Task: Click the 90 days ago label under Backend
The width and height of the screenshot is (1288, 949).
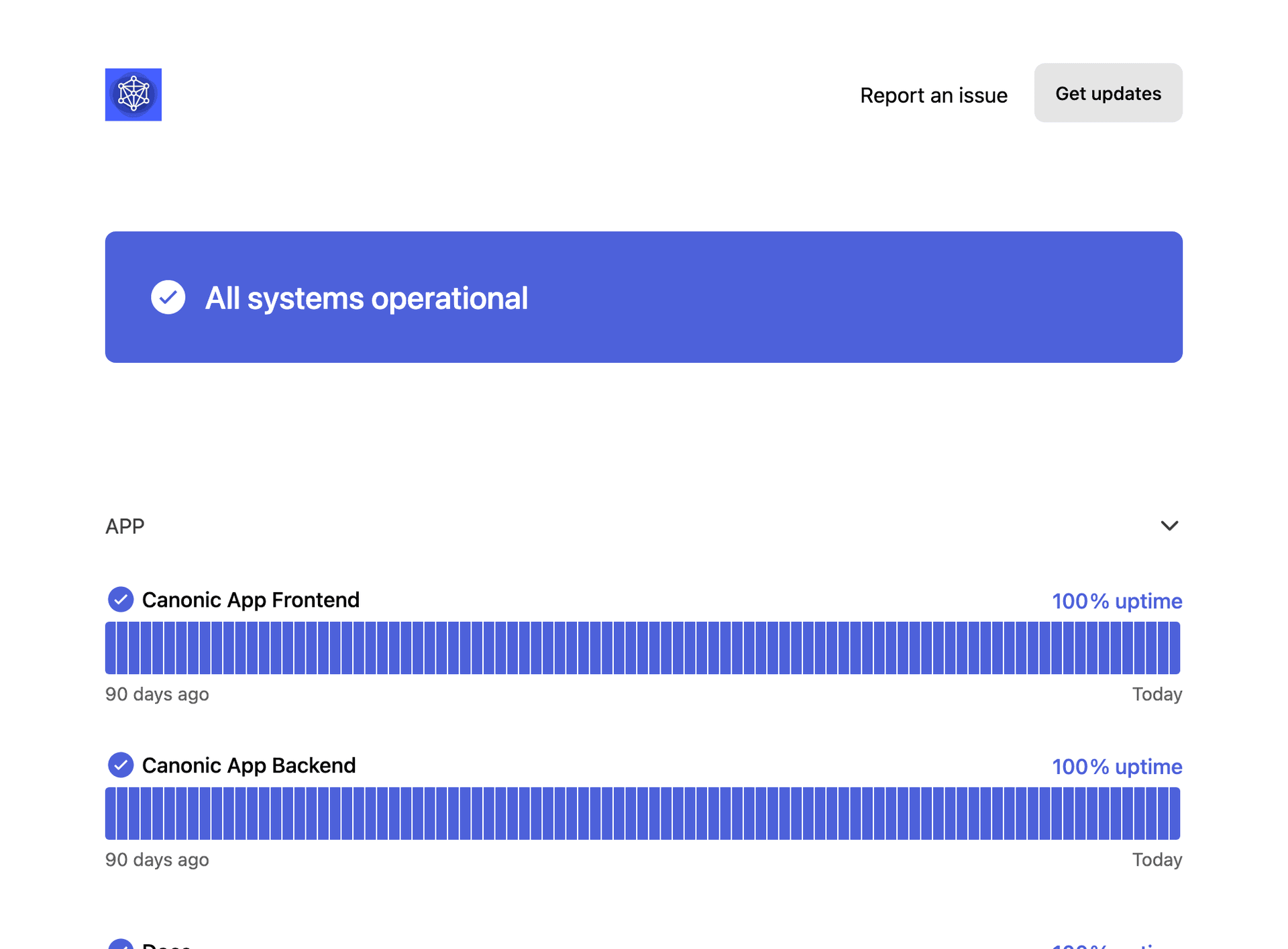Action: click(x=157, y=860)
